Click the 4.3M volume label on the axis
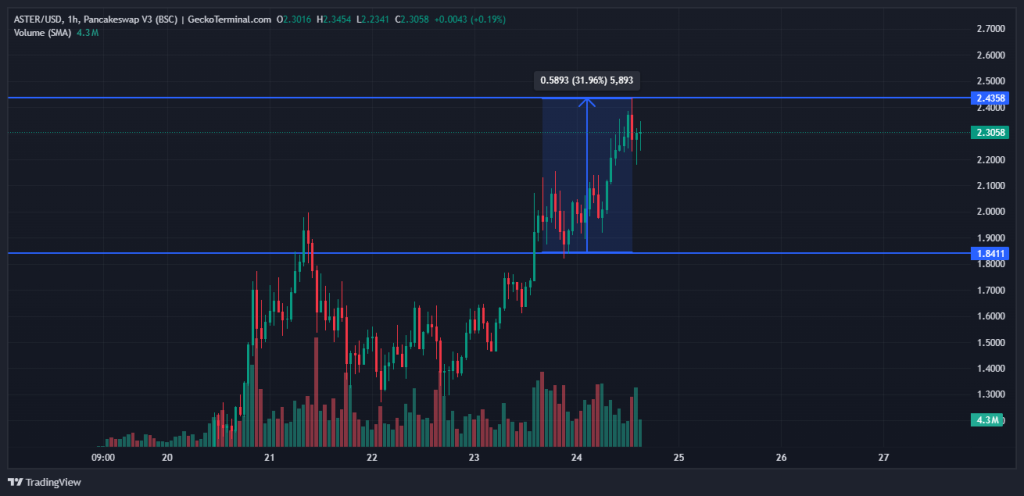 (987, 420)
